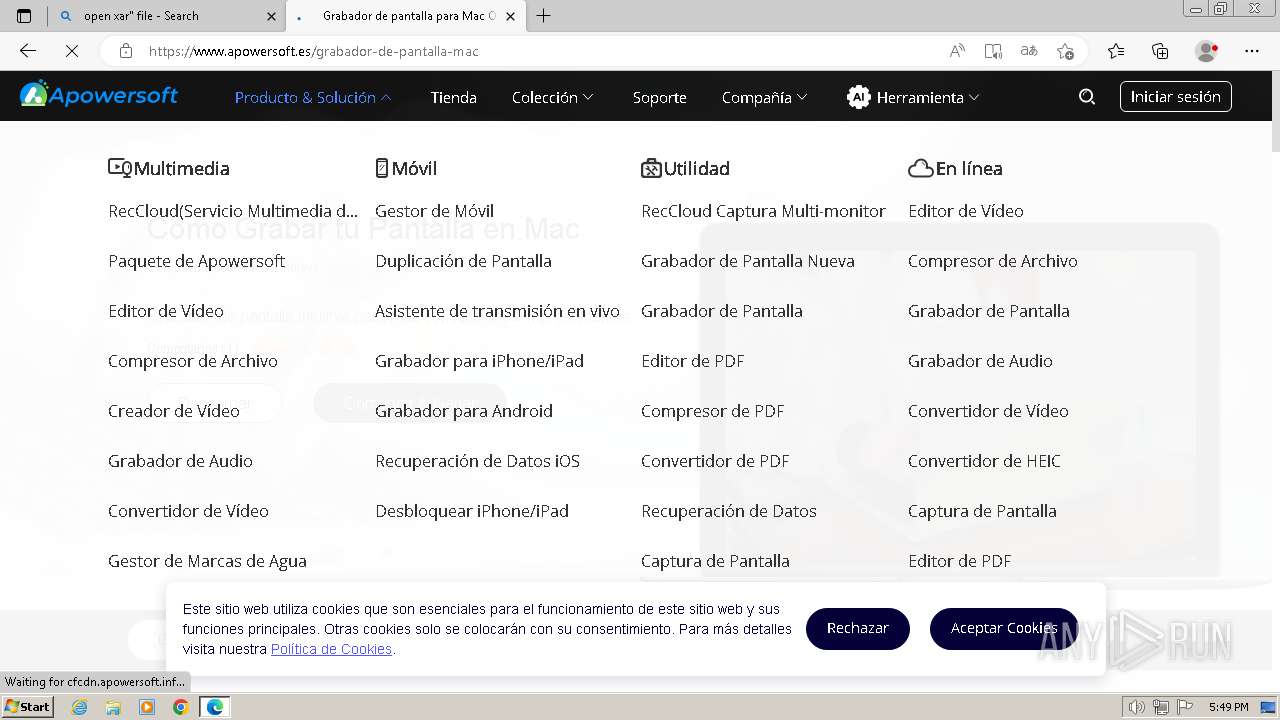Choose Duplicación de Pantalla

pos(463,261)
